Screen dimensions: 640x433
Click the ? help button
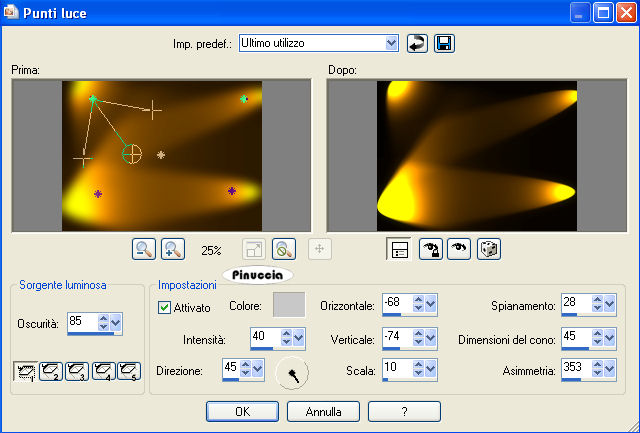[x=404, y=411]
